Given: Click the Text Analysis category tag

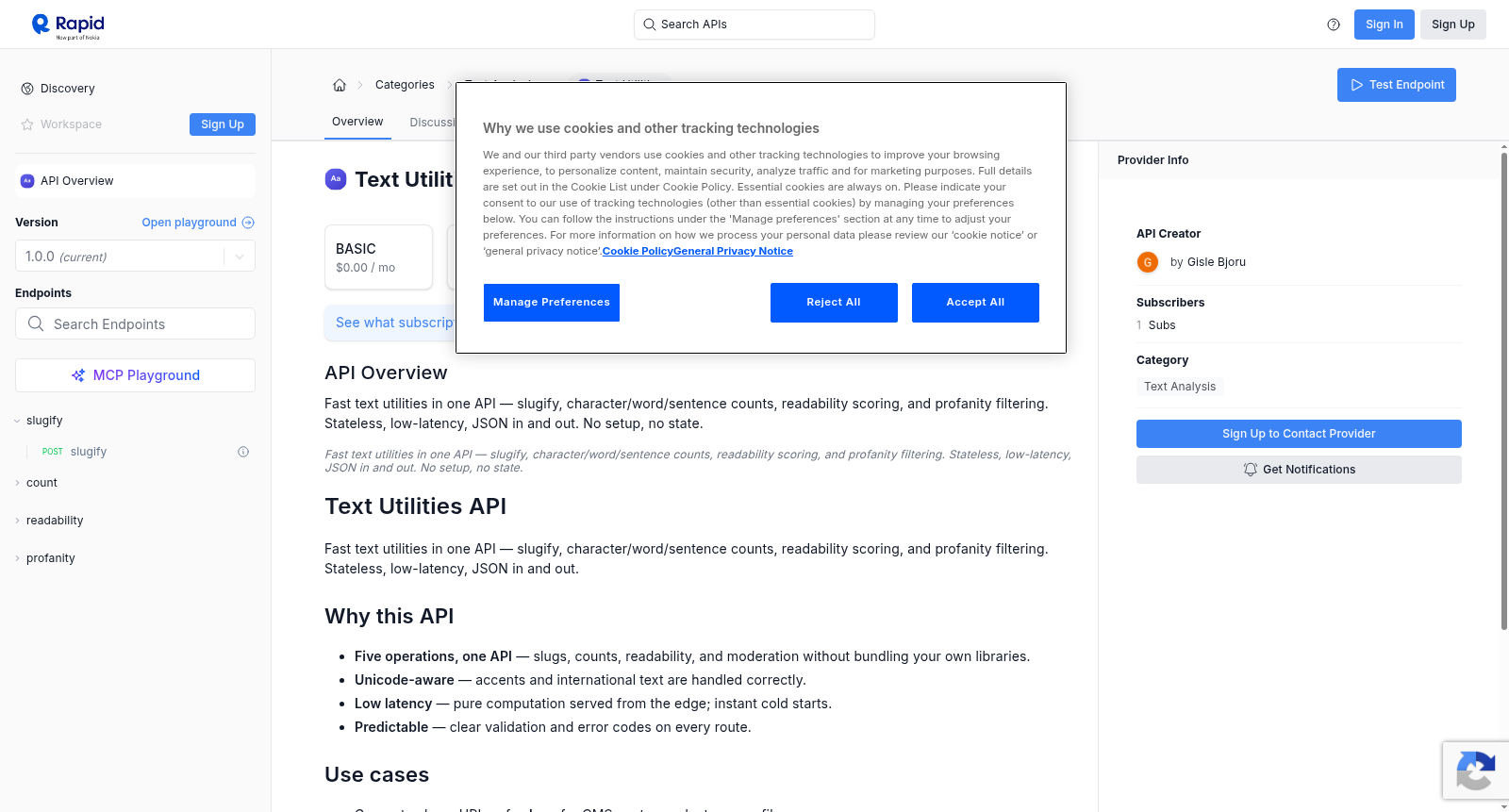Looking at the screenshot, I should point(1180,387).
